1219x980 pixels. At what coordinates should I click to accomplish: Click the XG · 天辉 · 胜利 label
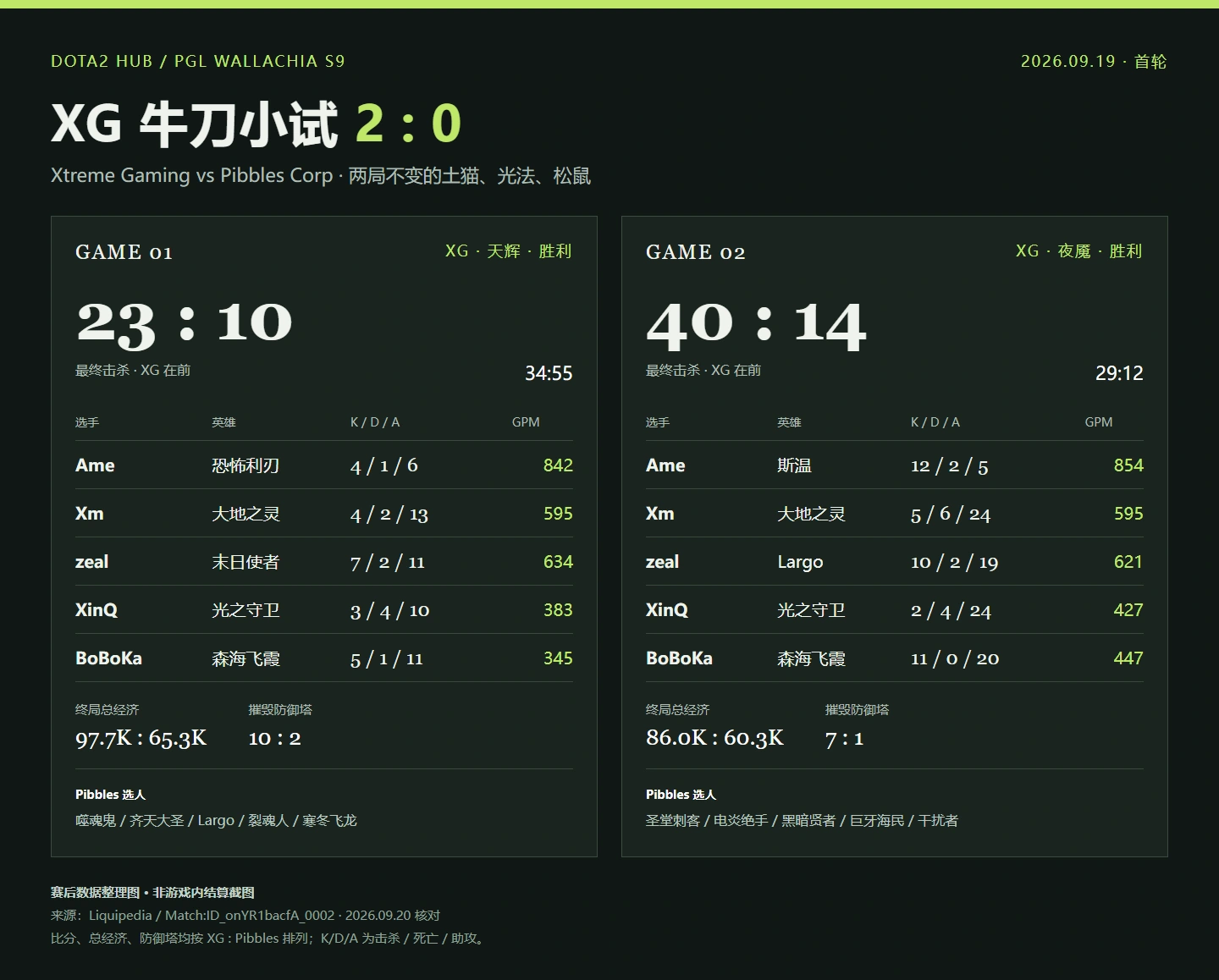pos(509,251)
